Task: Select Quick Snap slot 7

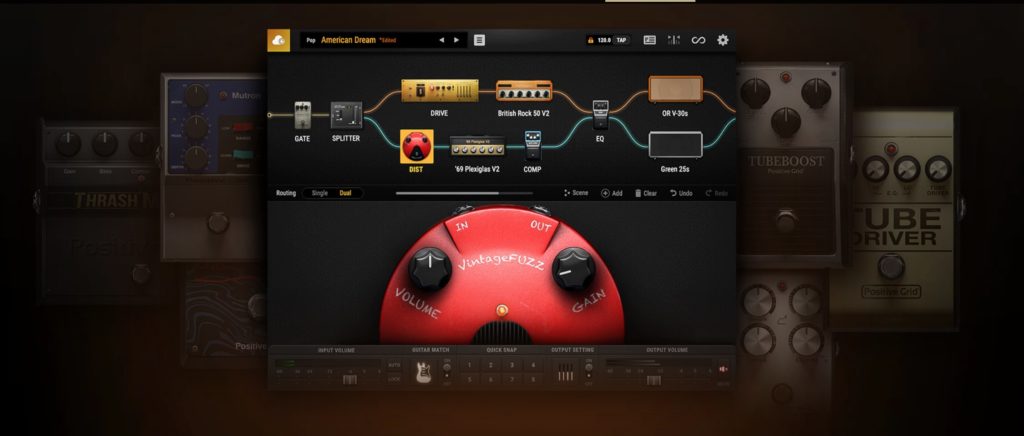Action: pos(512,379)
